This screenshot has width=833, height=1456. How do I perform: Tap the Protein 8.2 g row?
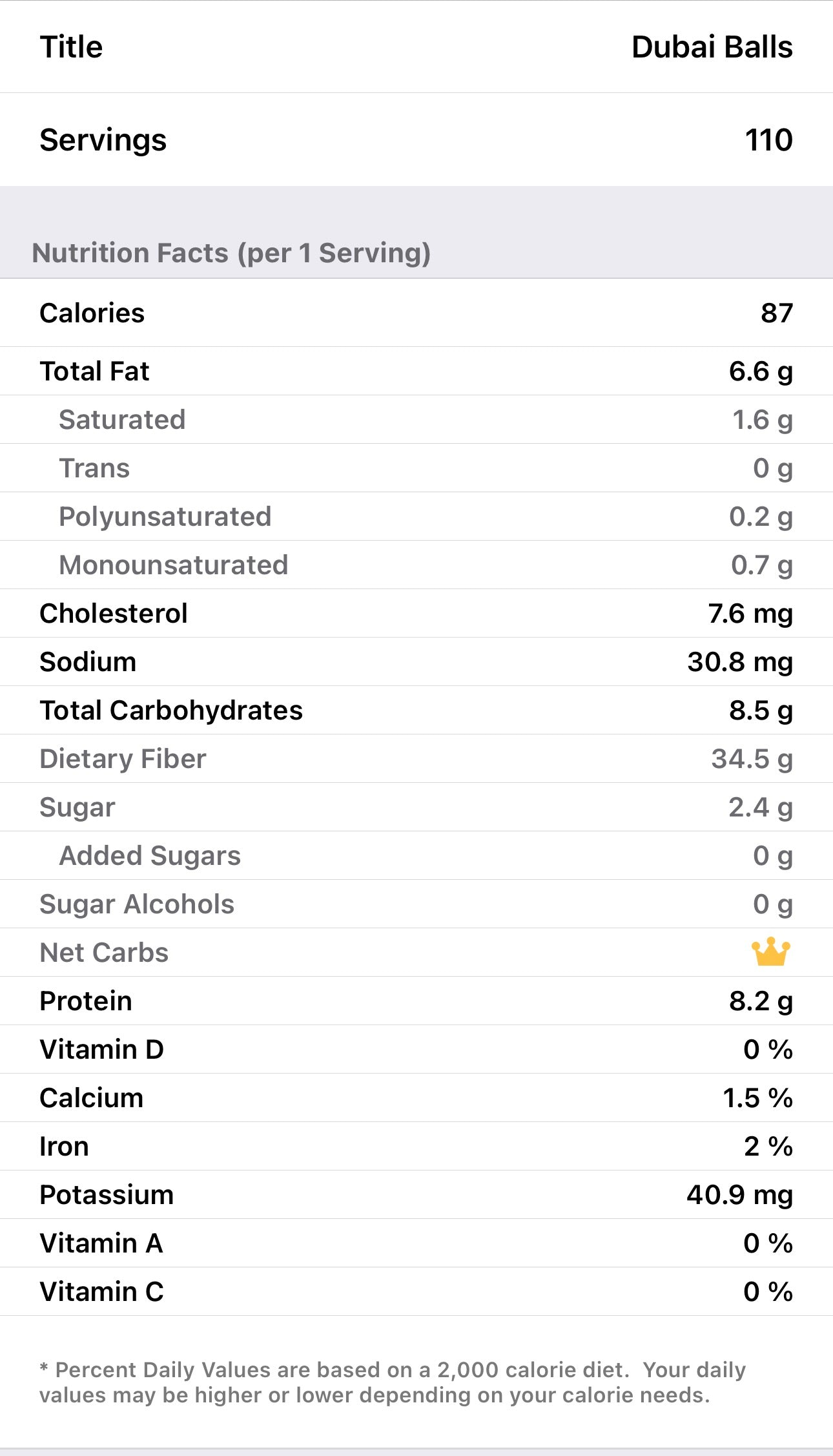pyautogui.click(x=416, y=1001)
